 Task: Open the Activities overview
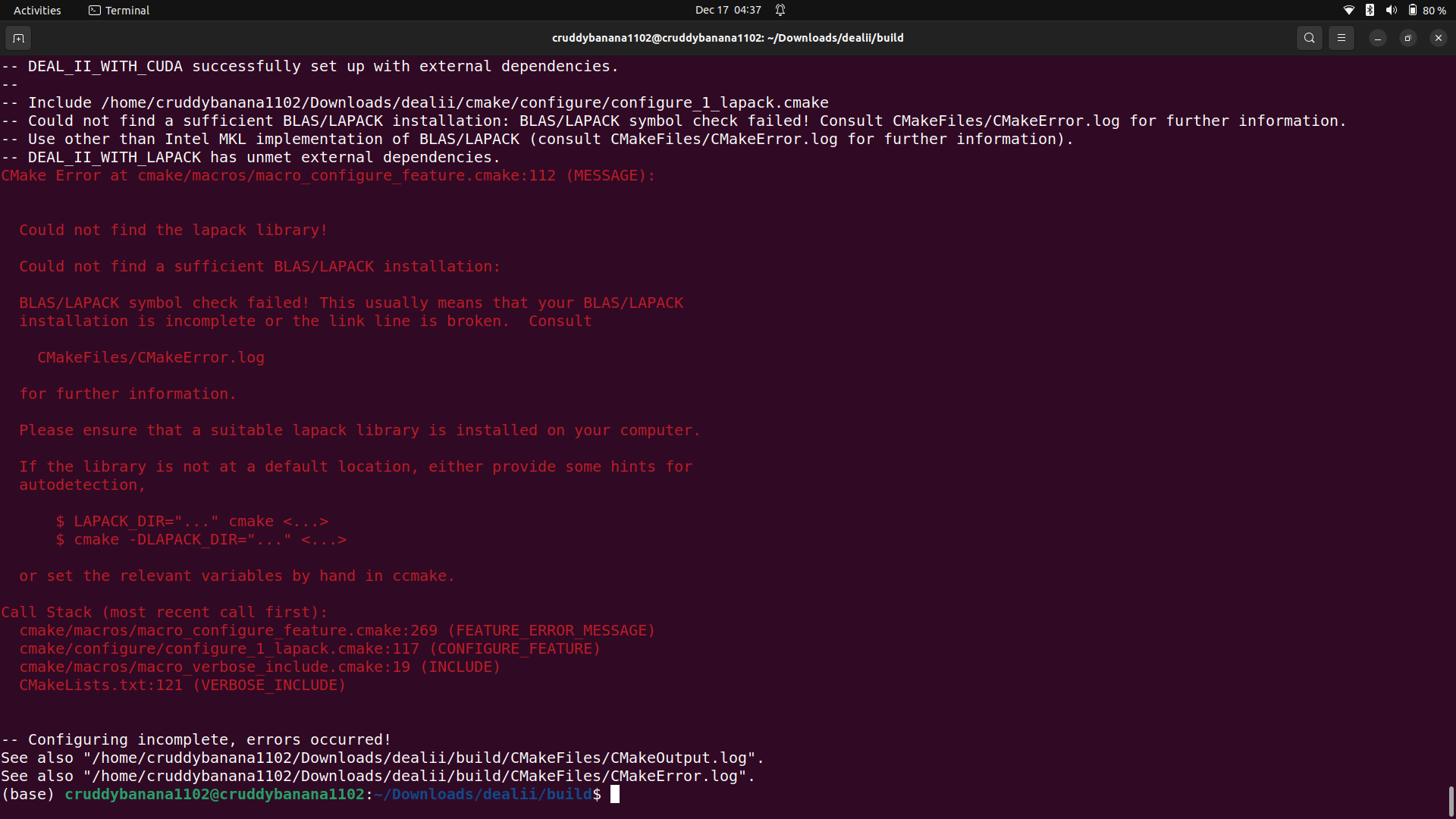37,10
